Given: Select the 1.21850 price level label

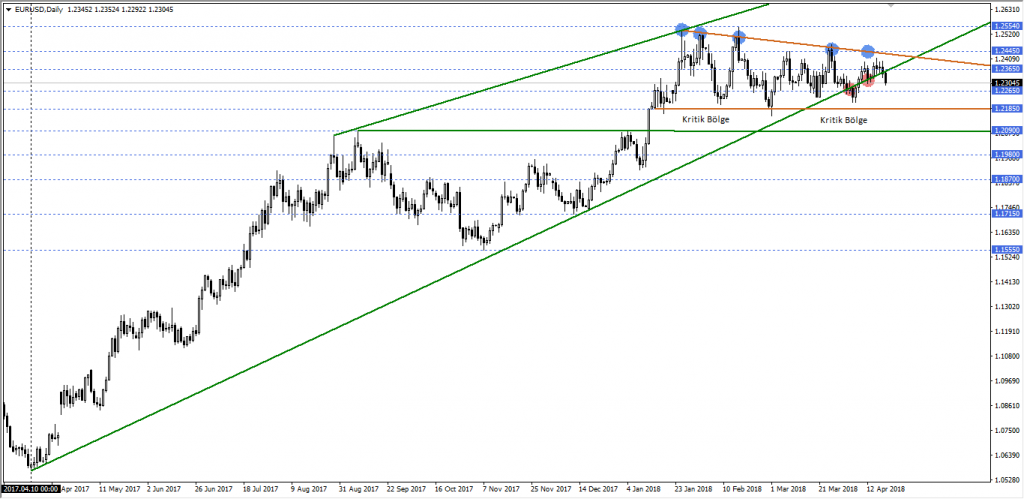Looking at the screenshot, I should (1006, 108).
